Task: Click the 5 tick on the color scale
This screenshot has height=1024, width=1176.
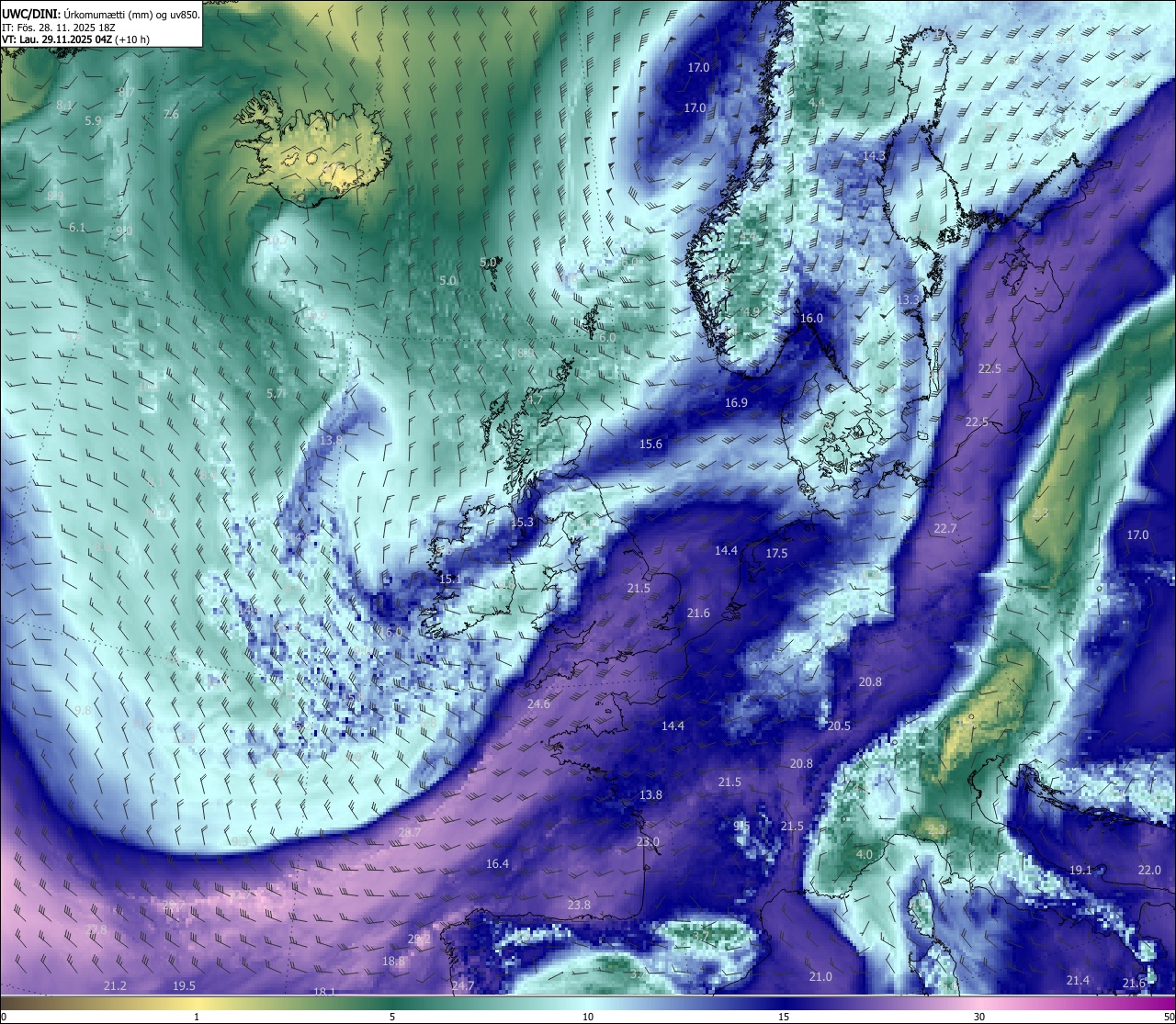Action: pyautogui.click(x=392, y=1017)
